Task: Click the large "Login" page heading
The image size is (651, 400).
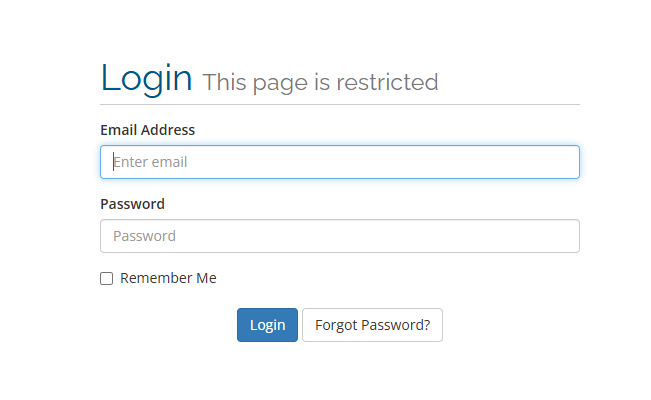Action: click(146, 78)
